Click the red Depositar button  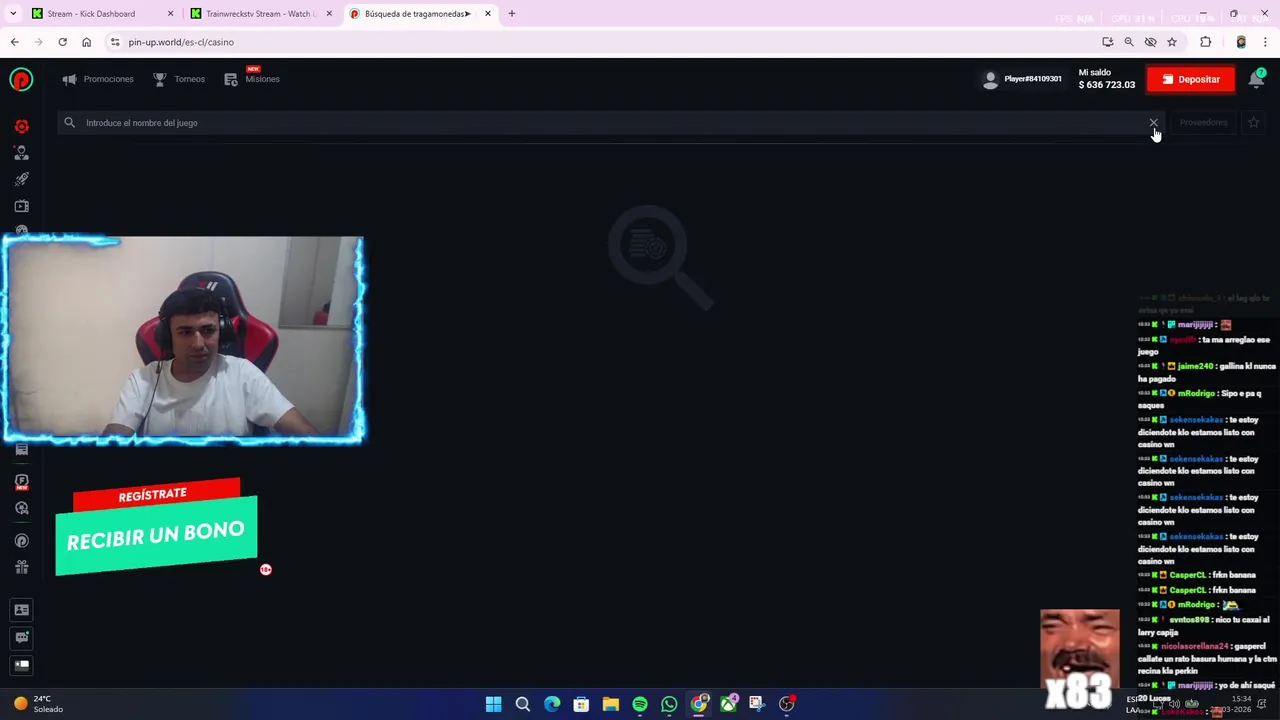(x=1190, y=80)
